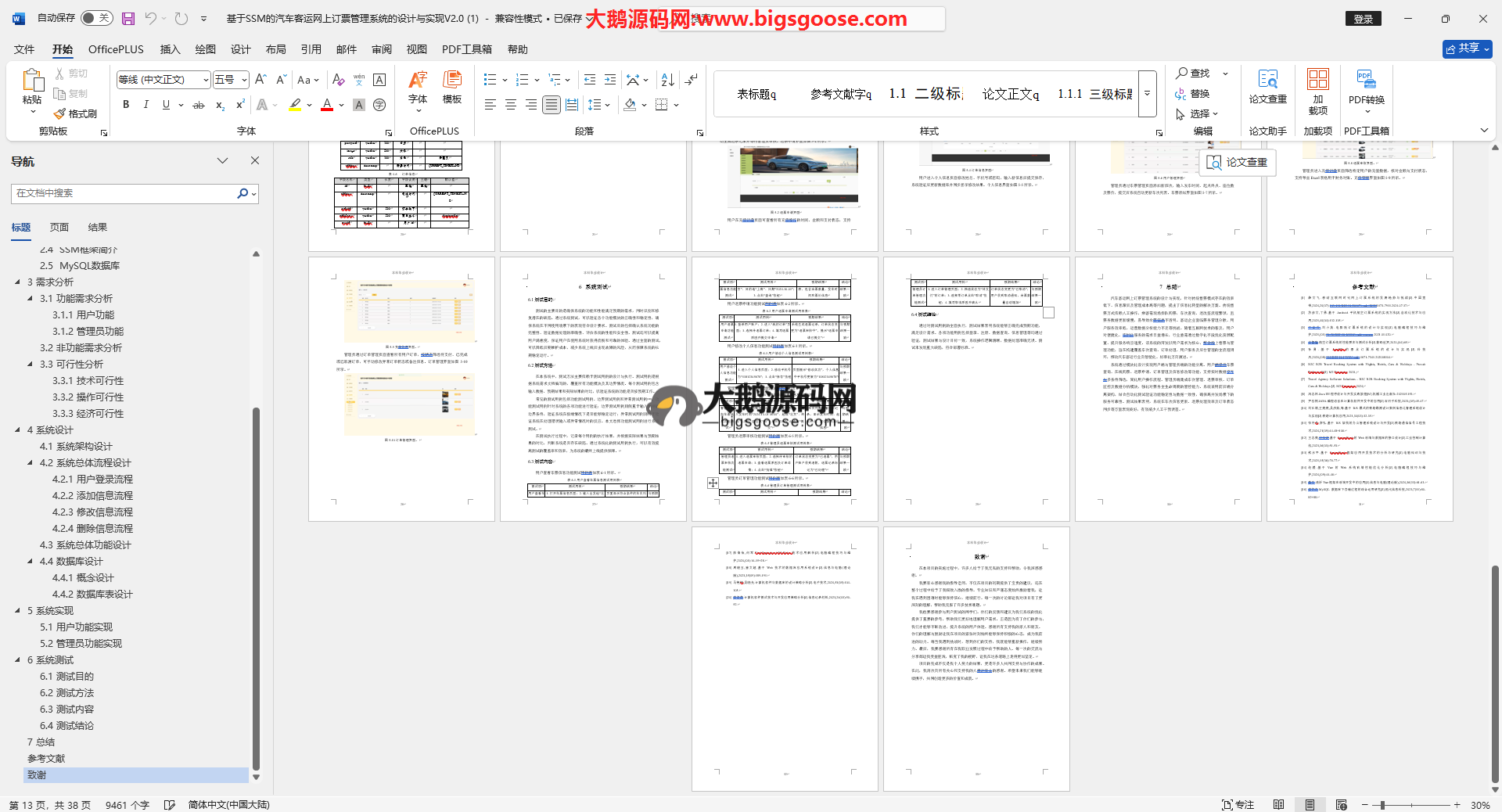Click the superscript icon

pyautogui.click(x=240, y=105)
